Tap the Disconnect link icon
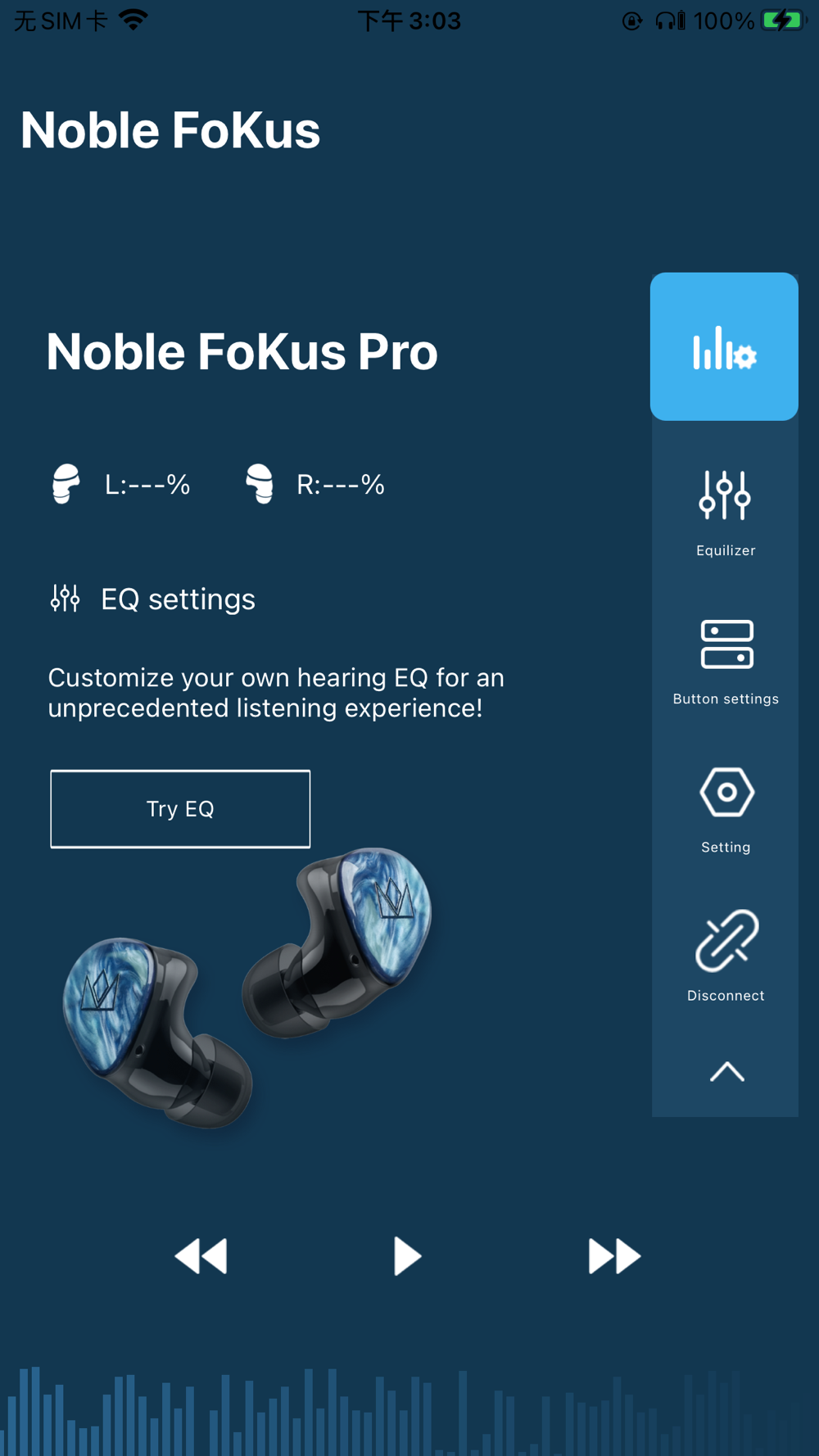The width and height of the screenshot is (819, 1456). [x=726, y=956]
